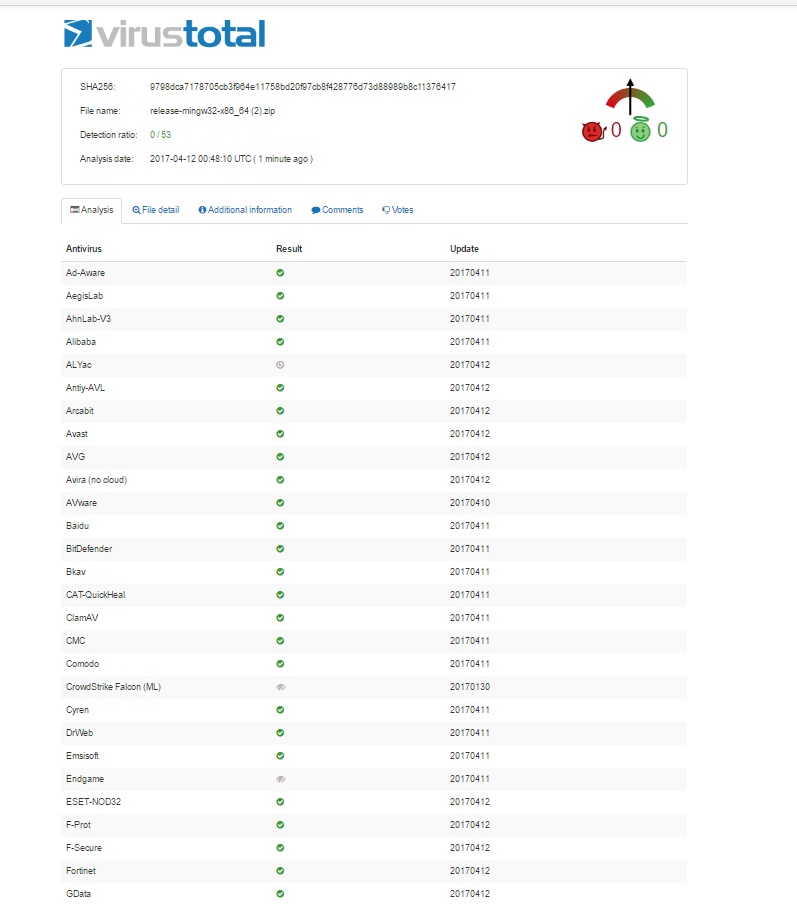Screen dimensions: 797x904
Task: Select the SHA256 hash value text
Action: (x=302, y=87)
